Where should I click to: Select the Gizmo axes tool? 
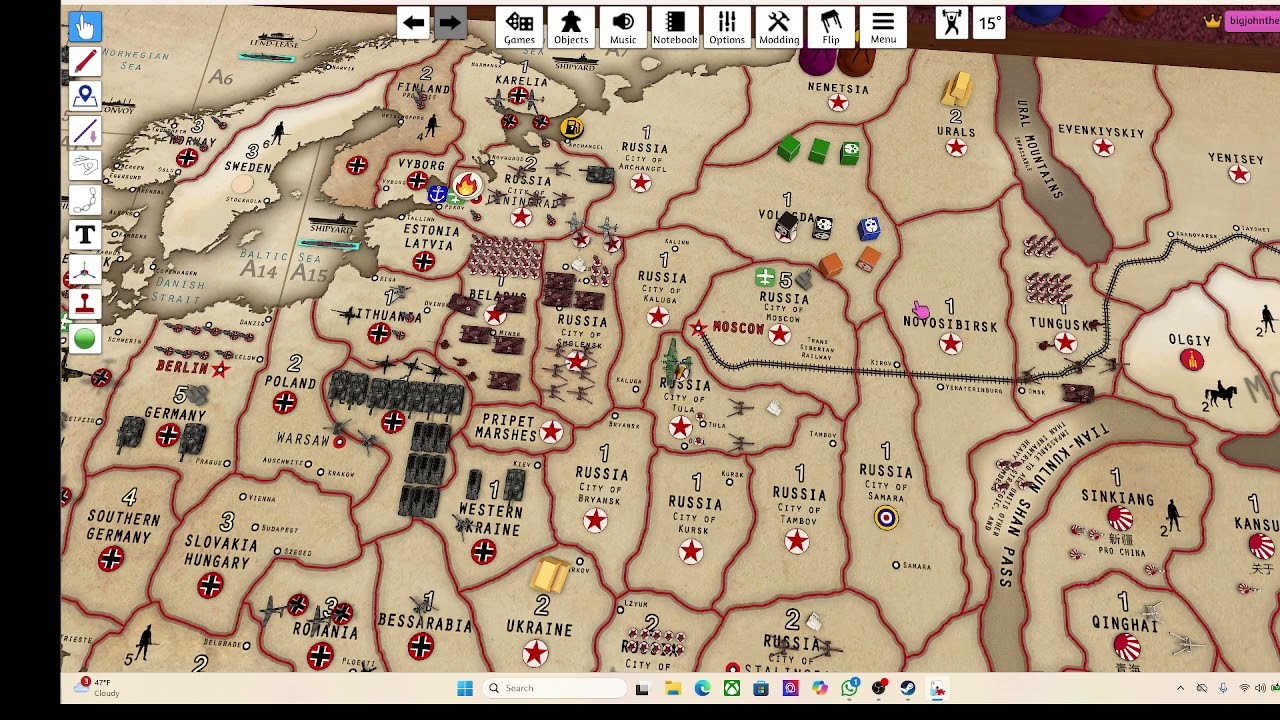pos(85,270)
